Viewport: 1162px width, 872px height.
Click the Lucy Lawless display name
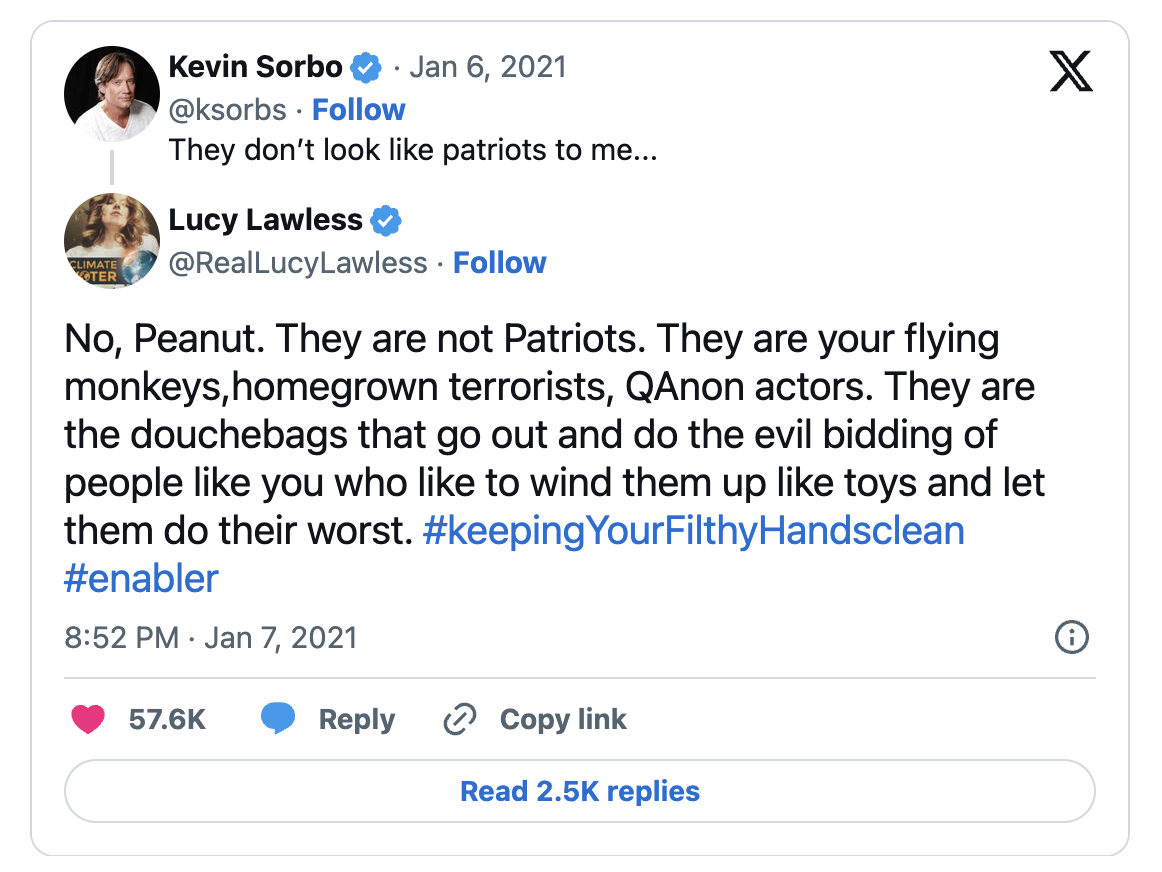pyautogui.click(x=266, y=220)
